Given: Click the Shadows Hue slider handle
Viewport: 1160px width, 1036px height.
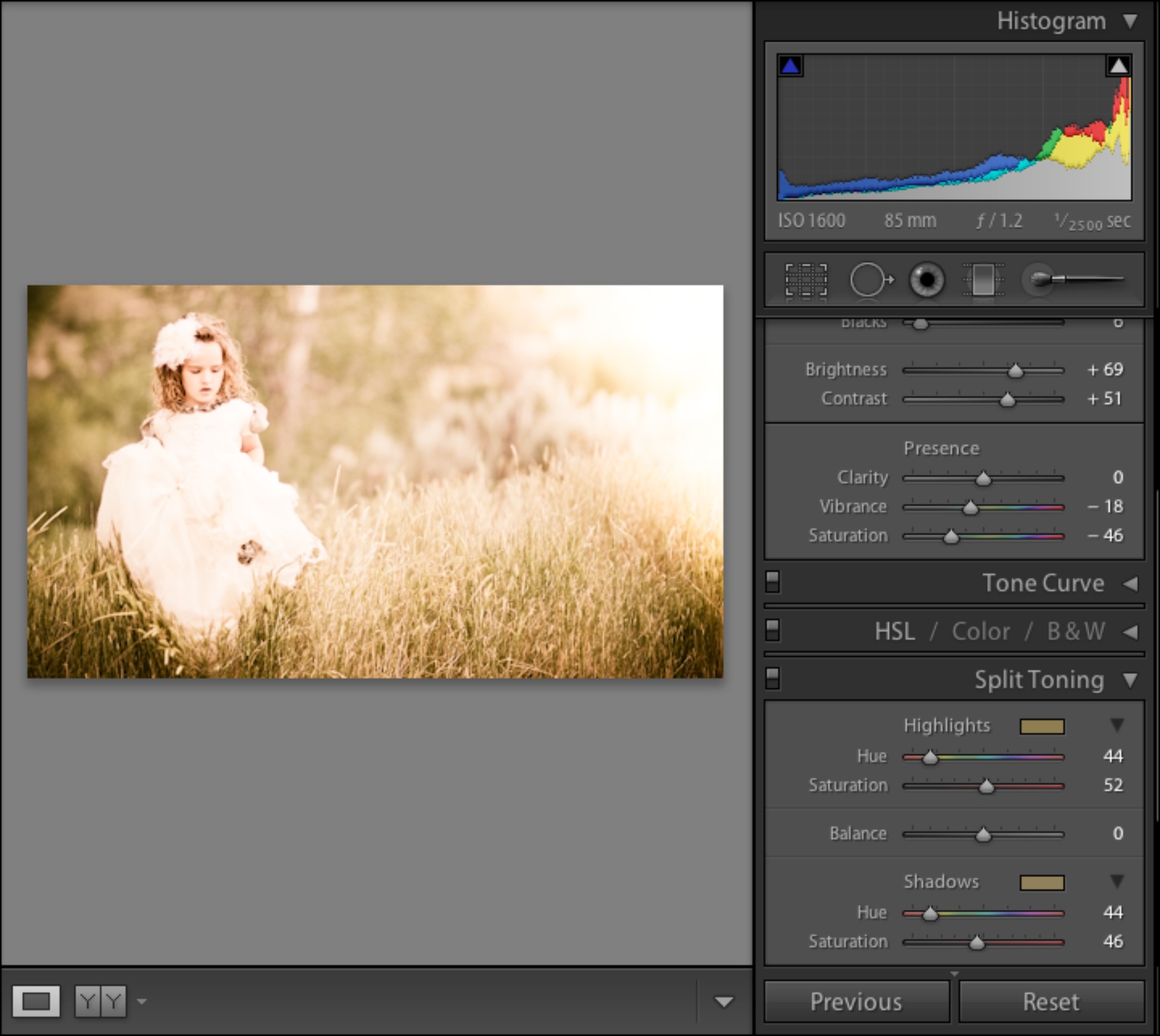Looking at the screenshot, I should [x=929, y=913].
